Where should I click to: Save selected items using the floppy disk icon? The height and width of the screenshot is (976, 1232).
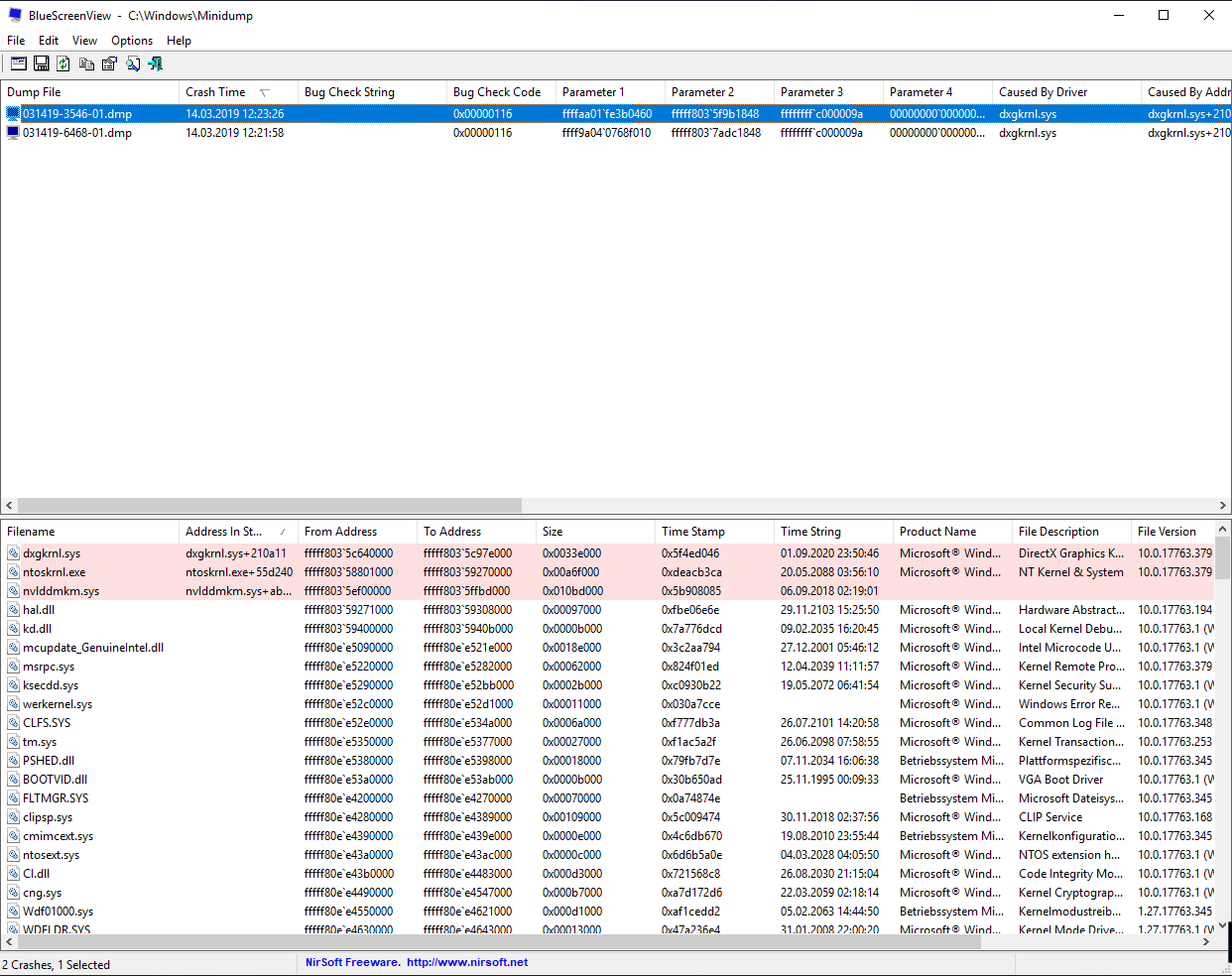point(41,62)
